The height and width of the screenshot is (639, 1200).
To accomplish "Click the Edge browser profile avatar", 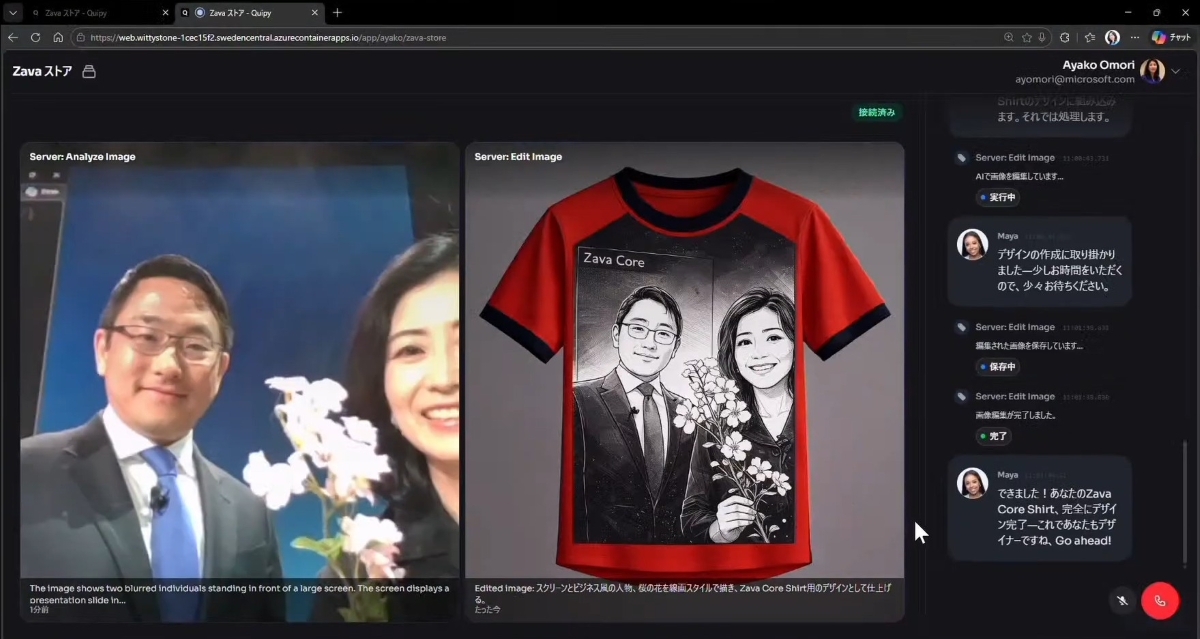I will 1112,37.
